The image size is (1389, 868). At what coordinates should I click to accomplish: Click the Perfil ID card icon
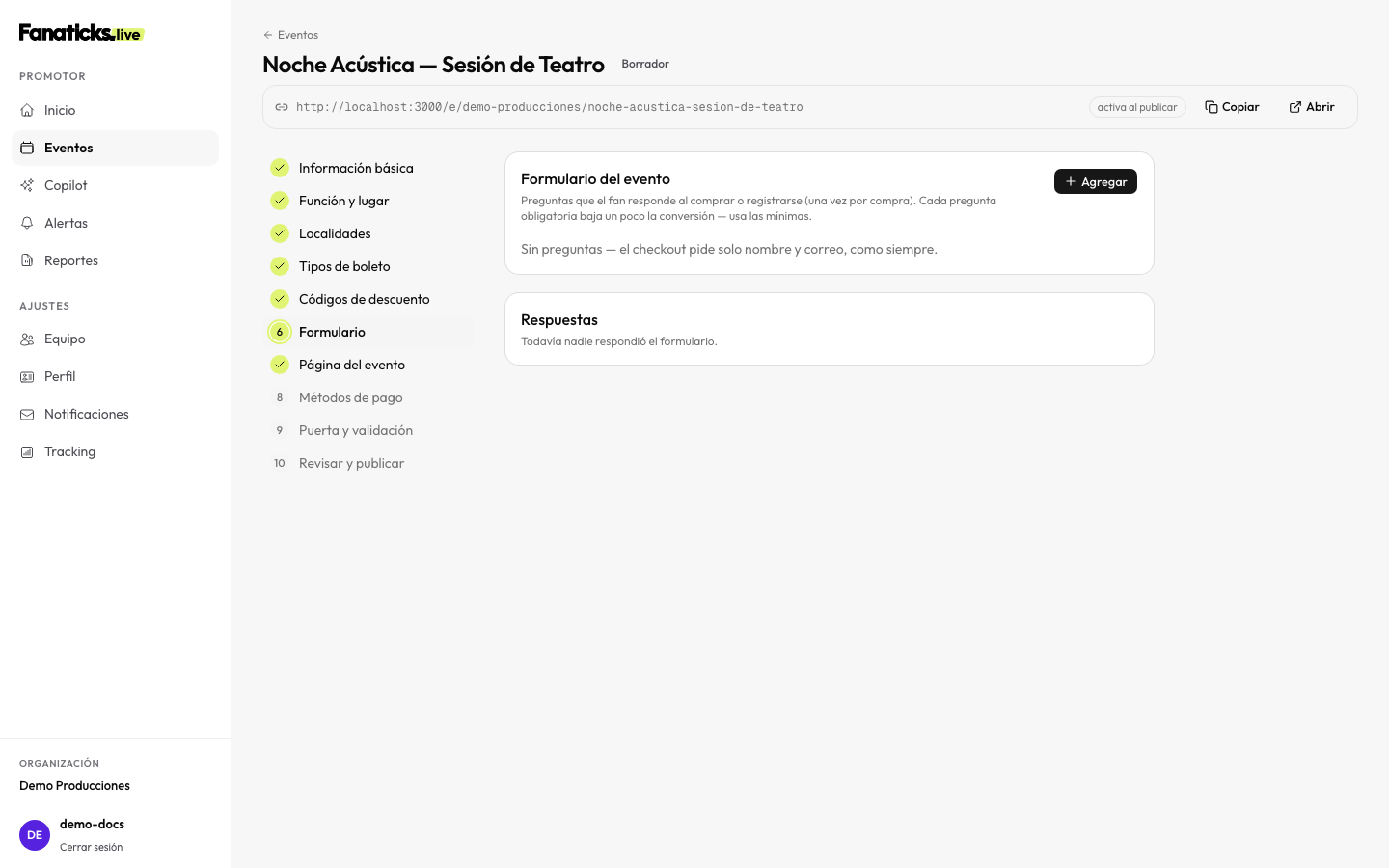coord(27,376)
